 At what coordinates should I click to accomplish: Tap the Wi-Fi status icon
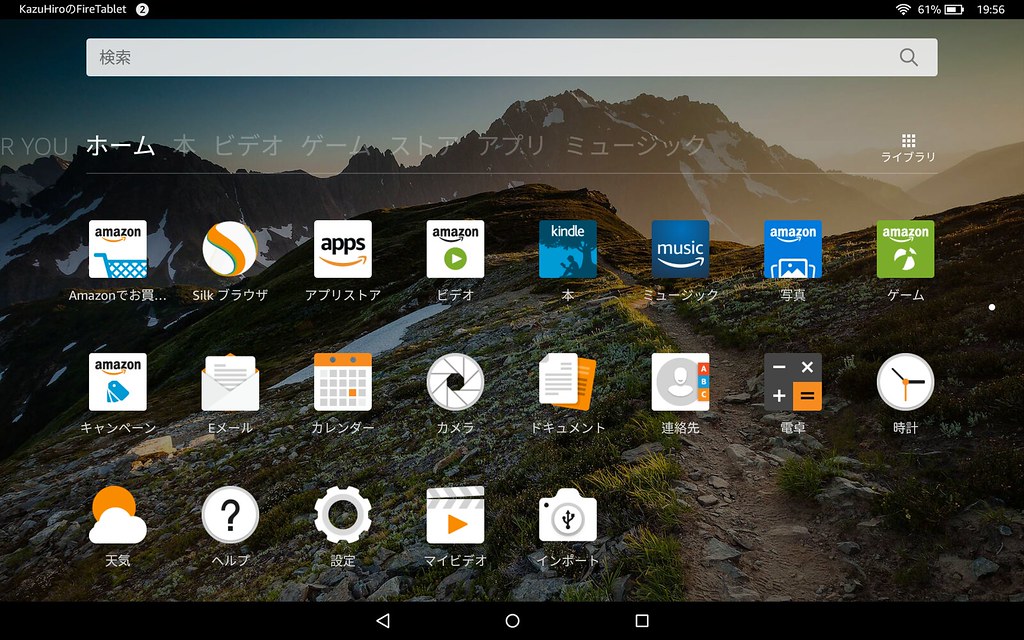point(903,9)
